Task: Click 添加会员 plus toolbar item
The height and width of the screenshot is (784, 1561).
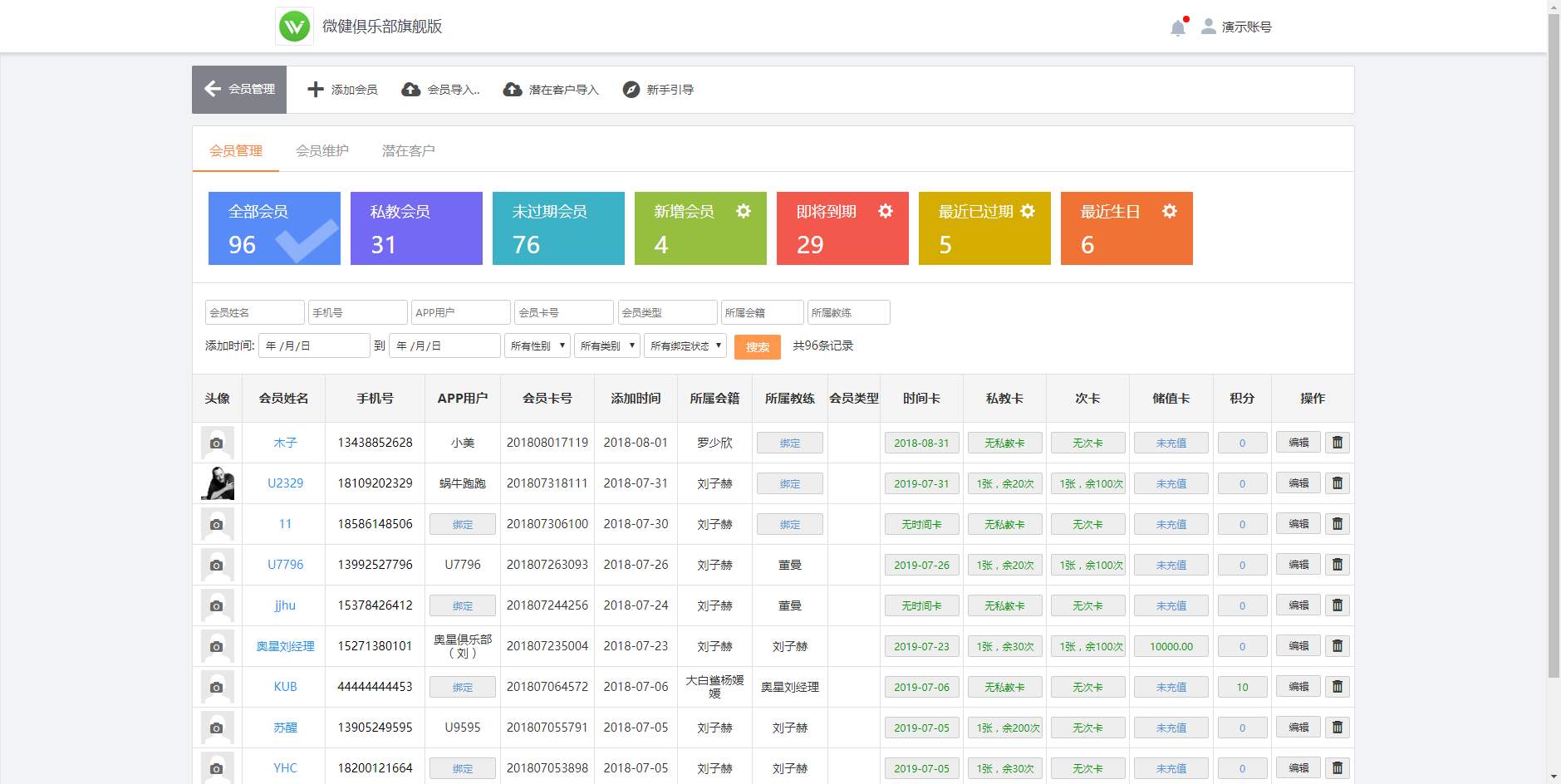Action: pos(342,89)
